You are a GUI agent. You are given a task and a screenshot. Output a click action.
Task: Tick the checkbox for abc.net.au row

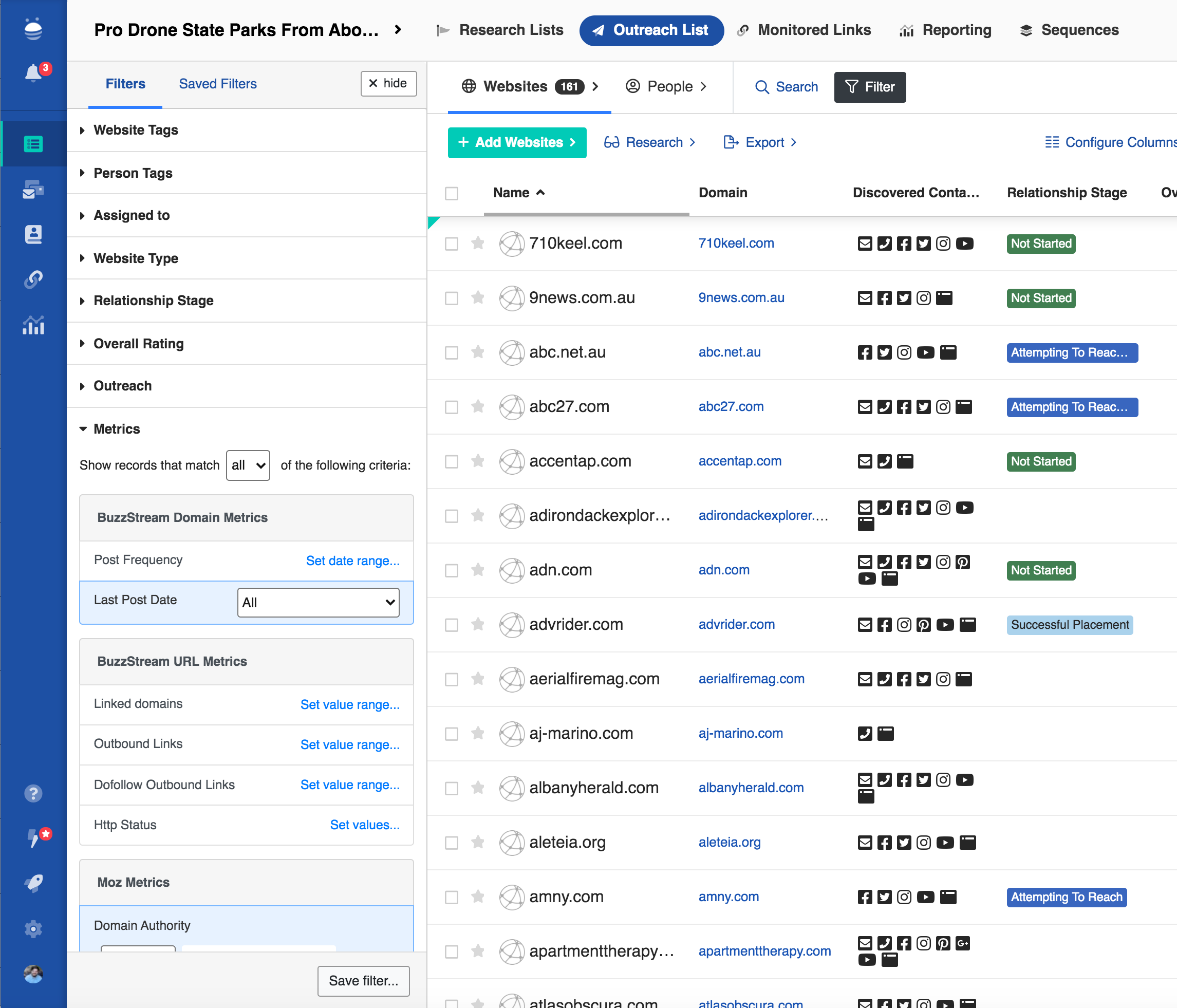(452, 353)
